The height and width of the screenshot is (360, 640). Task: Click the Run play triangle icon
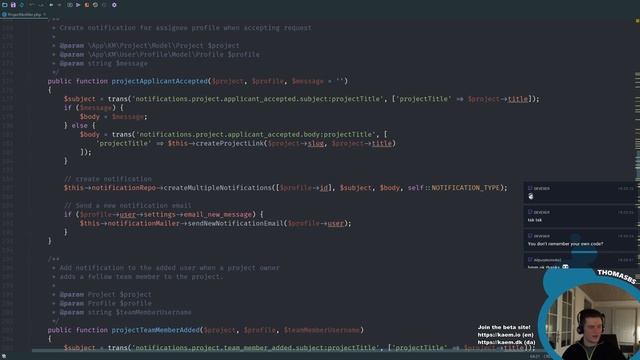(x=78, y=5)
